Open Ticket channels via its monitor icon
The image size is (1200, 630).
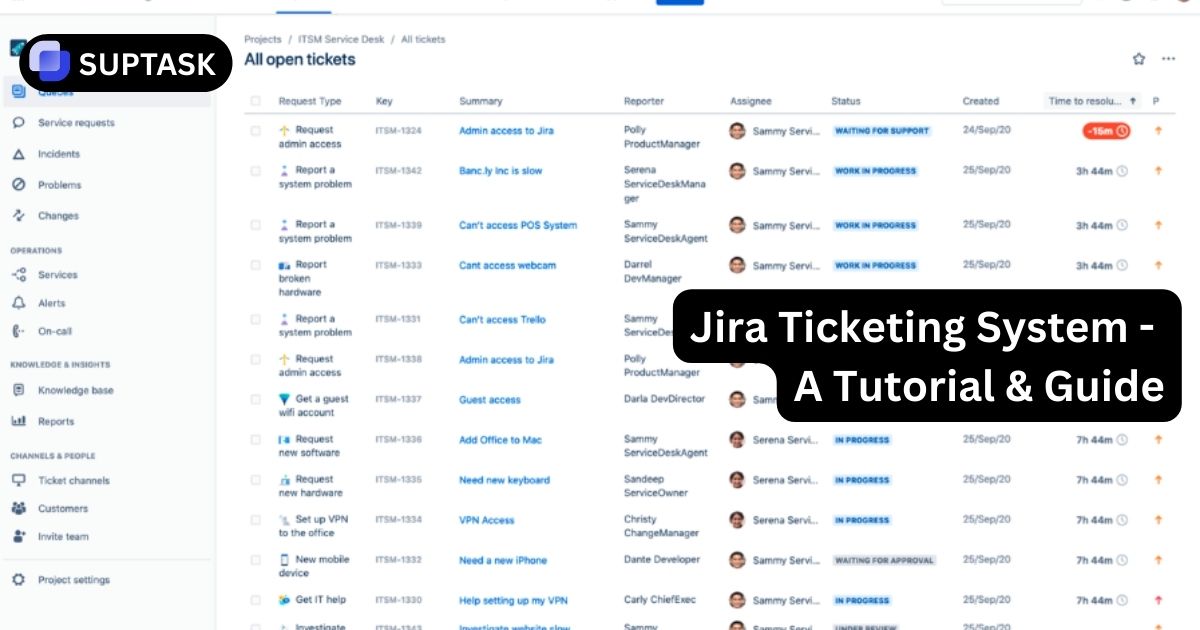click(x=18, y=480)
